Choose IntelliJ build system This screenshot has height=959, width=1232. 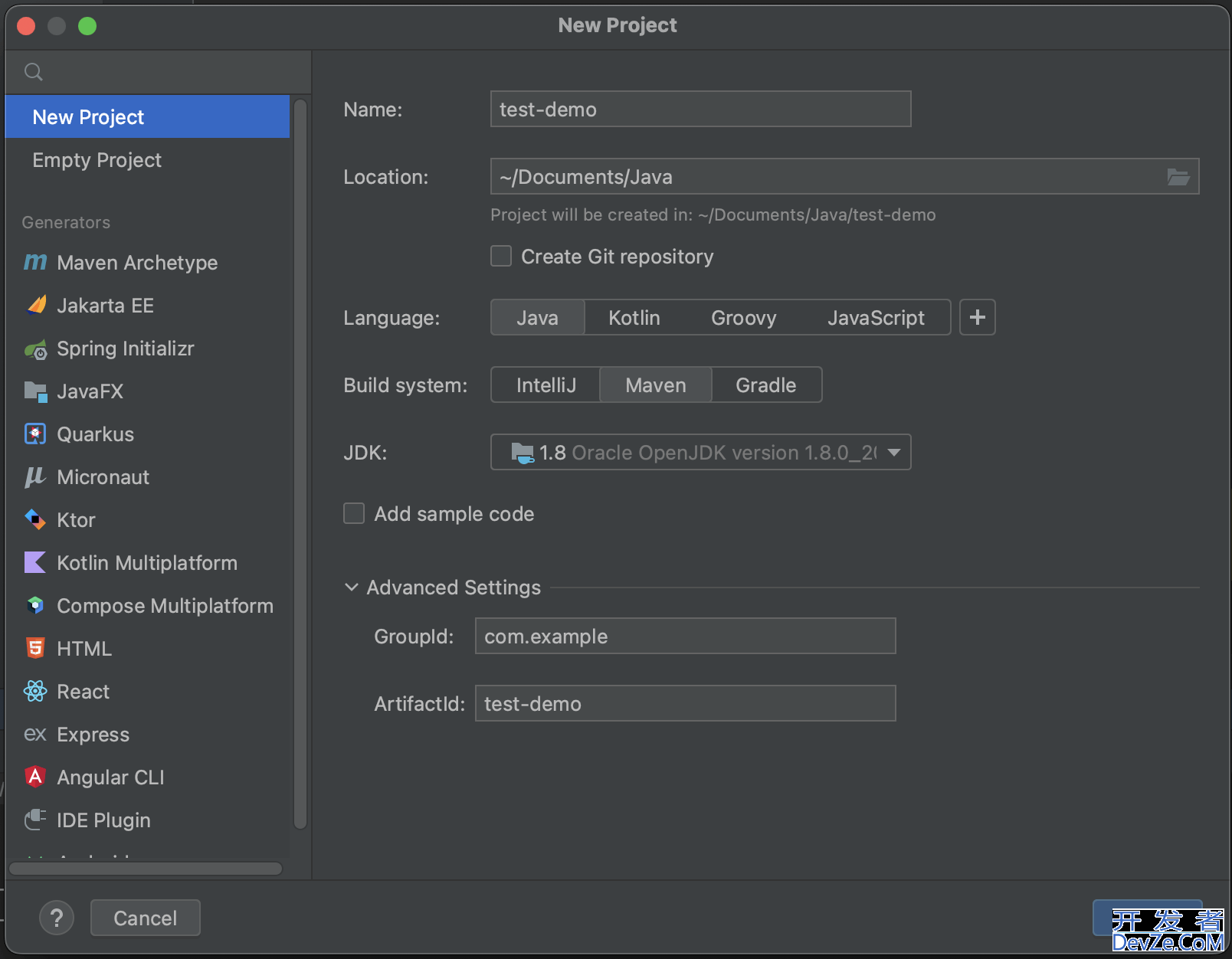click(x=546, y=385)
